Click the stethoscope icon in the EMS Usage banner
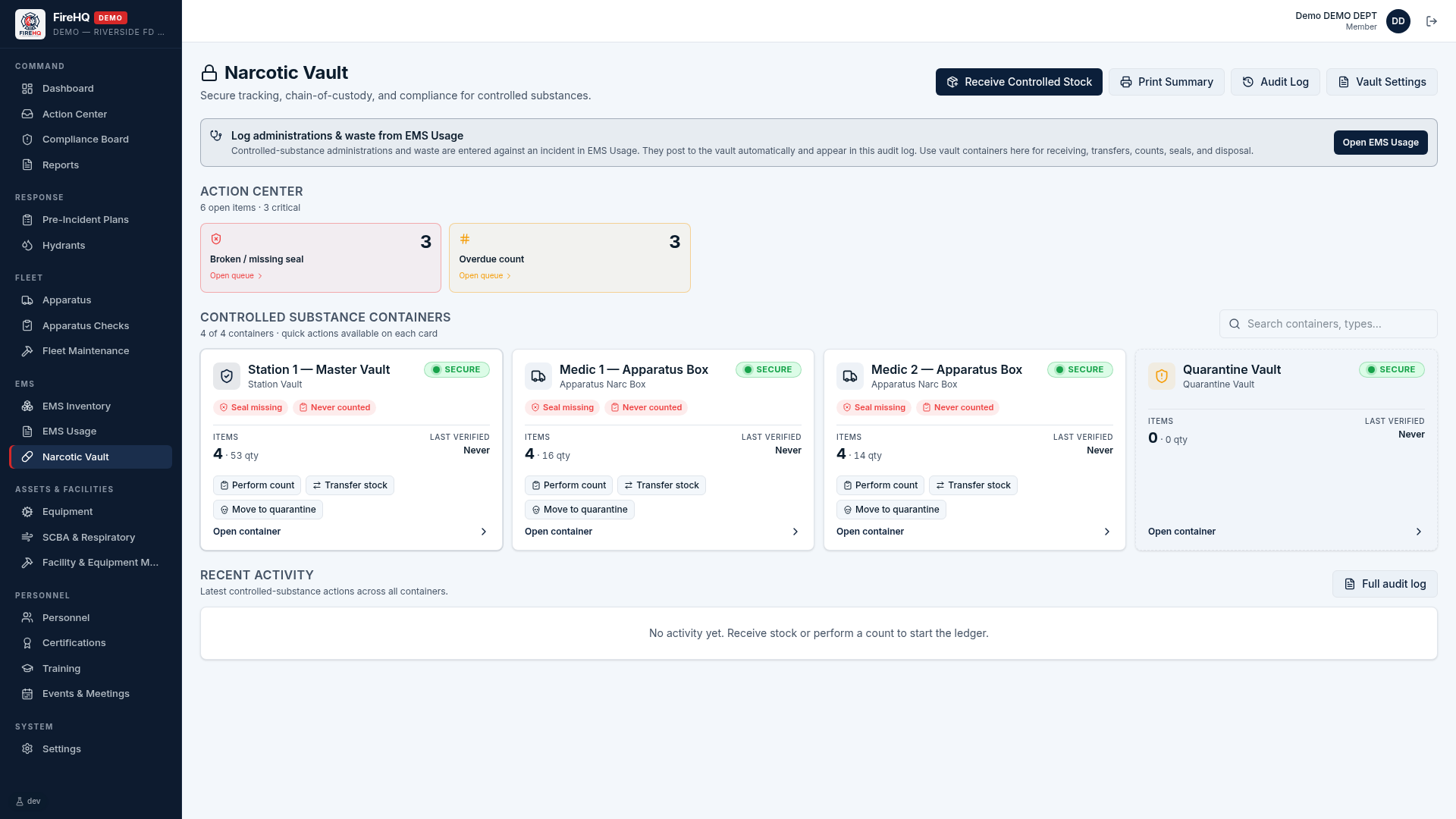Screen dimensions: 1456x819 coord(216,135)
